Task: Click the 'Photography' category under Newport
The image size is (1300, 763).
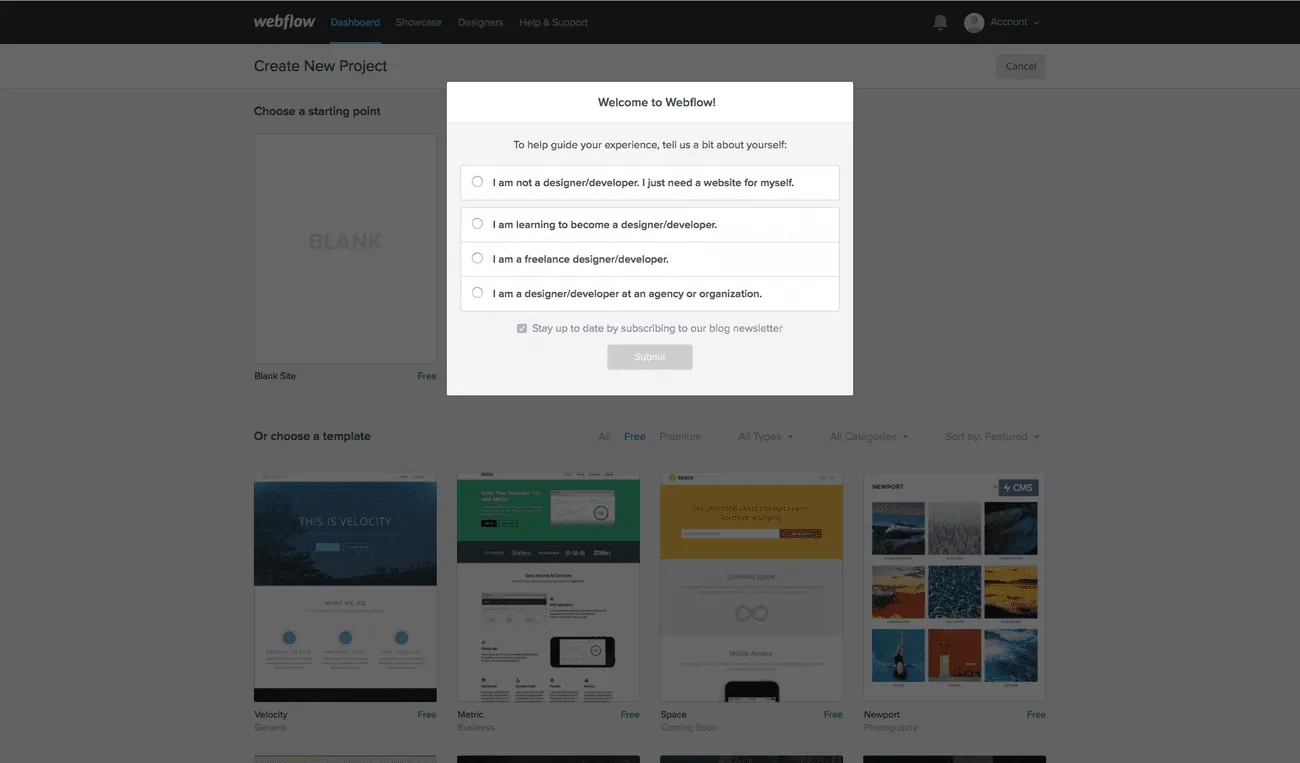Action: point(890,727)
